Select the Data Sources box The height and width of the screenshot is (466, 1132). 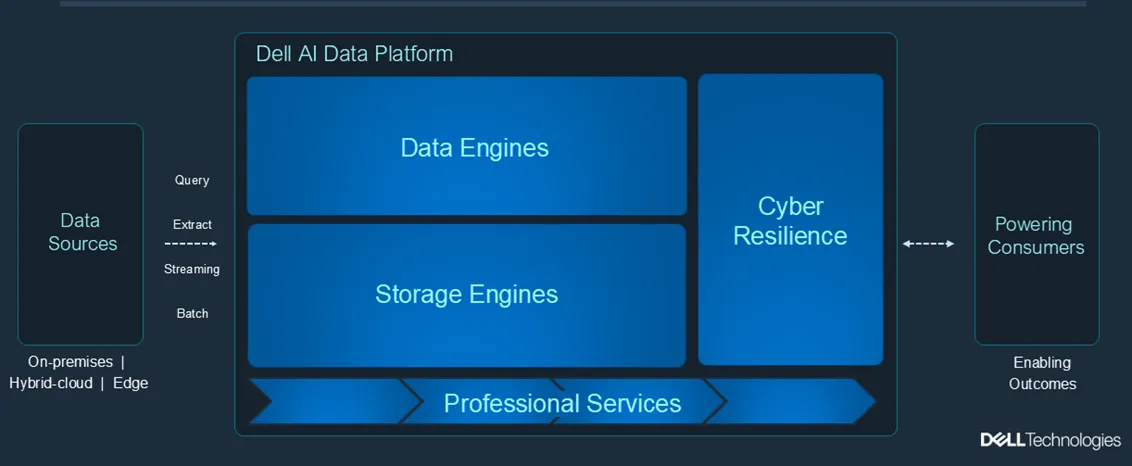81,233
